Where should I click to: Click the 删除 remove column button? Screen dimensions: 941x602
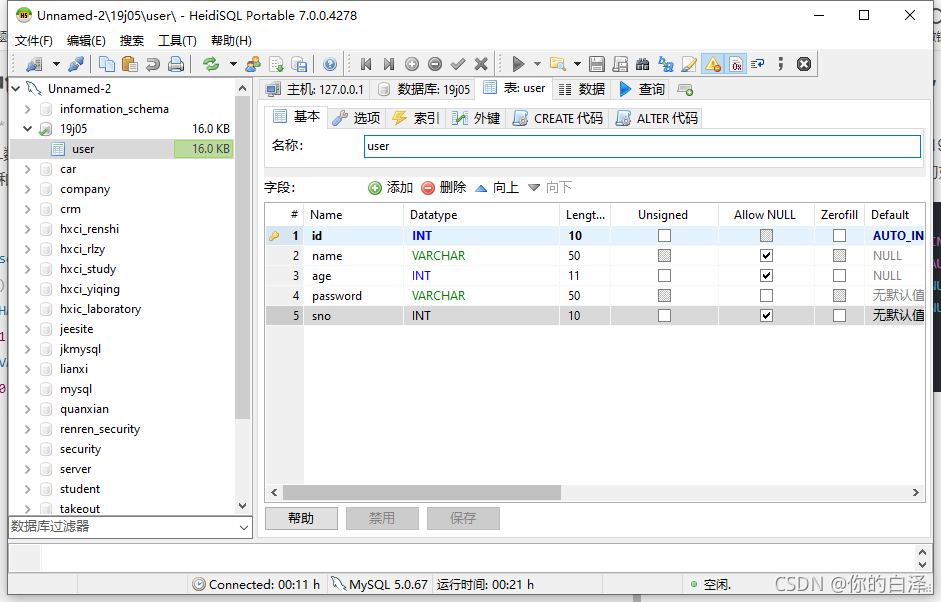pos(443,188)
